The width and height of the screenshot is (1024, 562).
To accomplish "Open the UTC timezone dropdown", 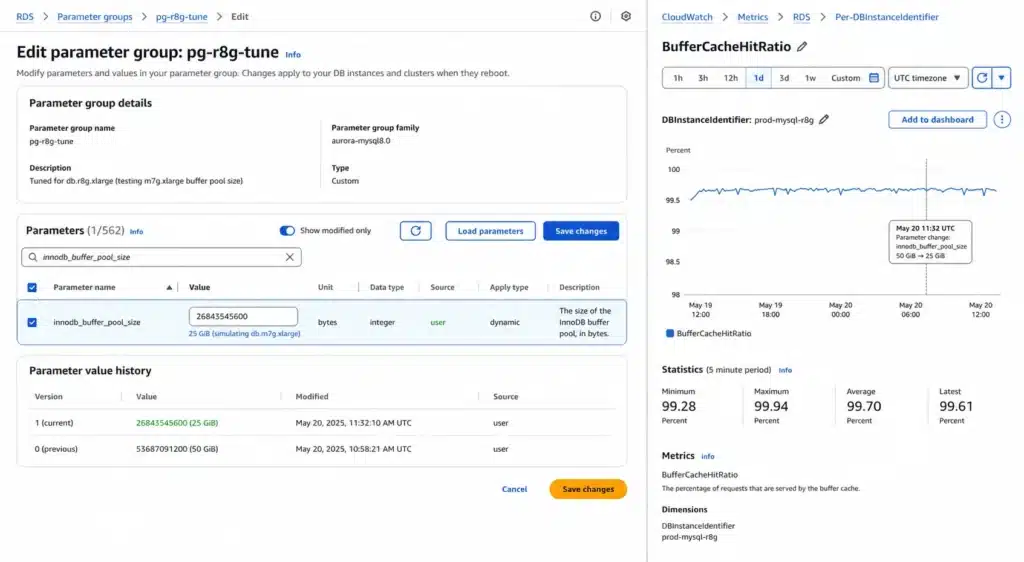I will (x=927, y=78).
